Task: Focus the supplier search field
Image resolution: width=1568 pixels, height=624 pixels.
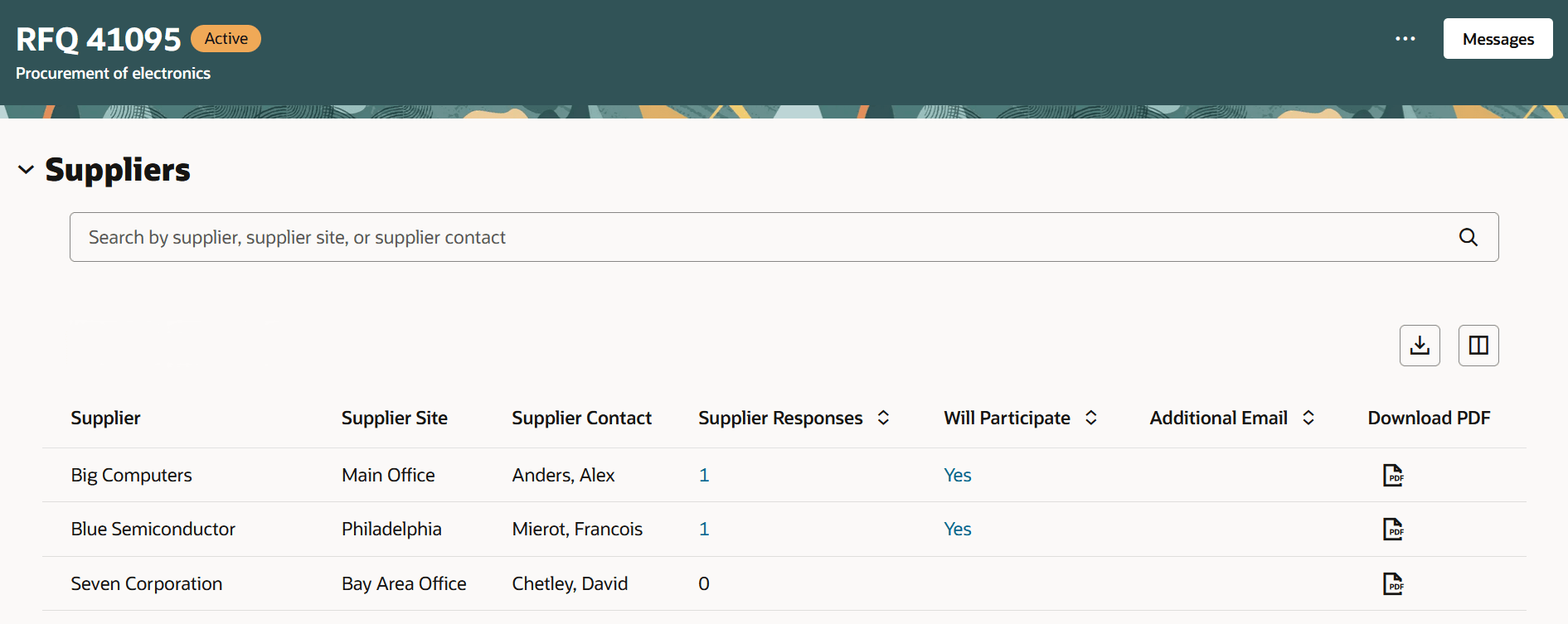Action: click(746, 237)
